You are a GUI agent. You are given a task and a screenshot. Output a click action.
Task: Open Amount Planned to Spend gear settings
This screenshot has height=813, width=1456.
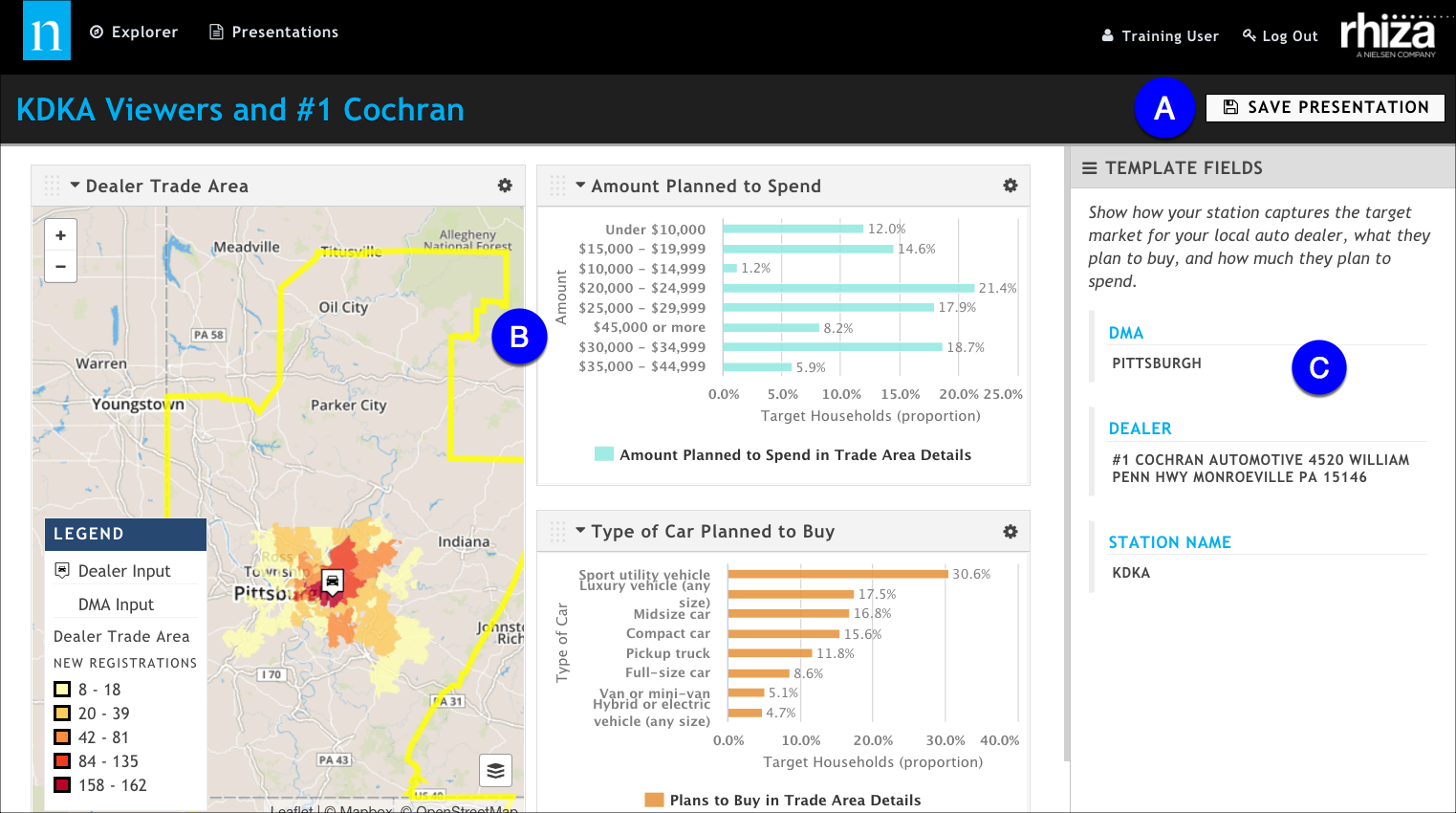point(1011,186)
